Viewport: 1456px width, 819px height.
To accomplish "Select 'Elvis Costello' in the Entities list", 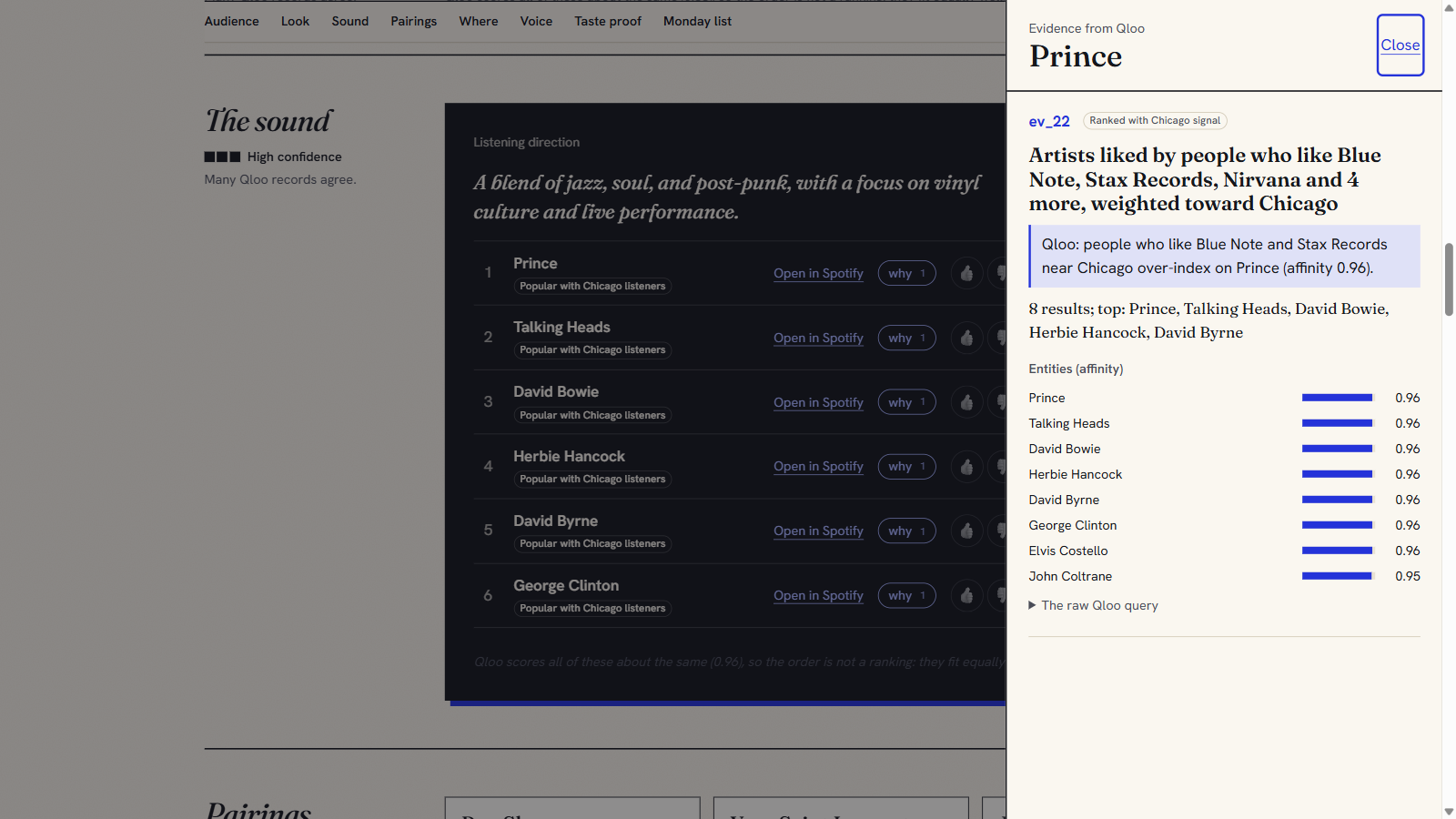I will pos(1068,551).
